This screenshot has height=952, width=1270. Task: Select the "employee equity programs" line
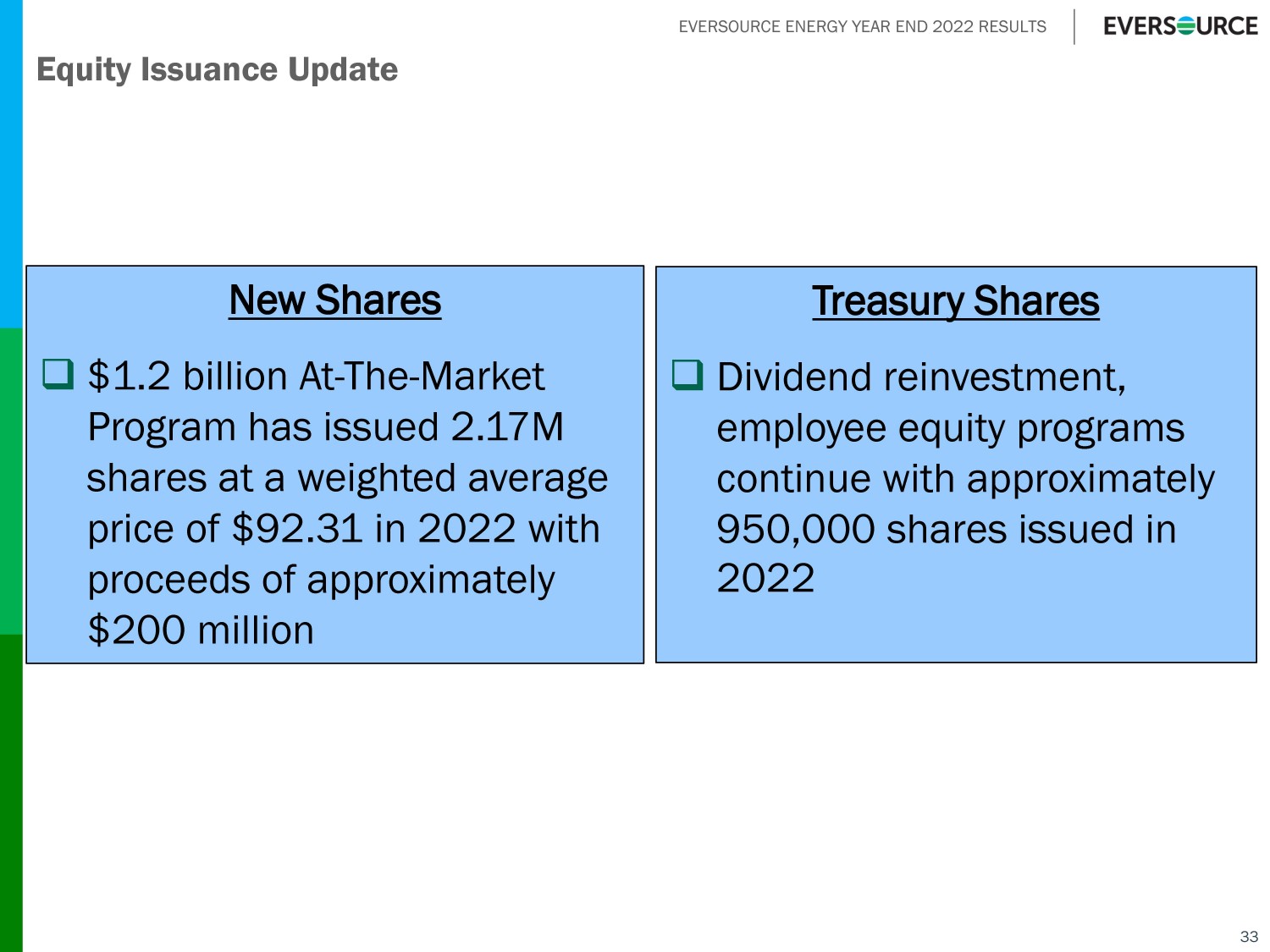950,428
